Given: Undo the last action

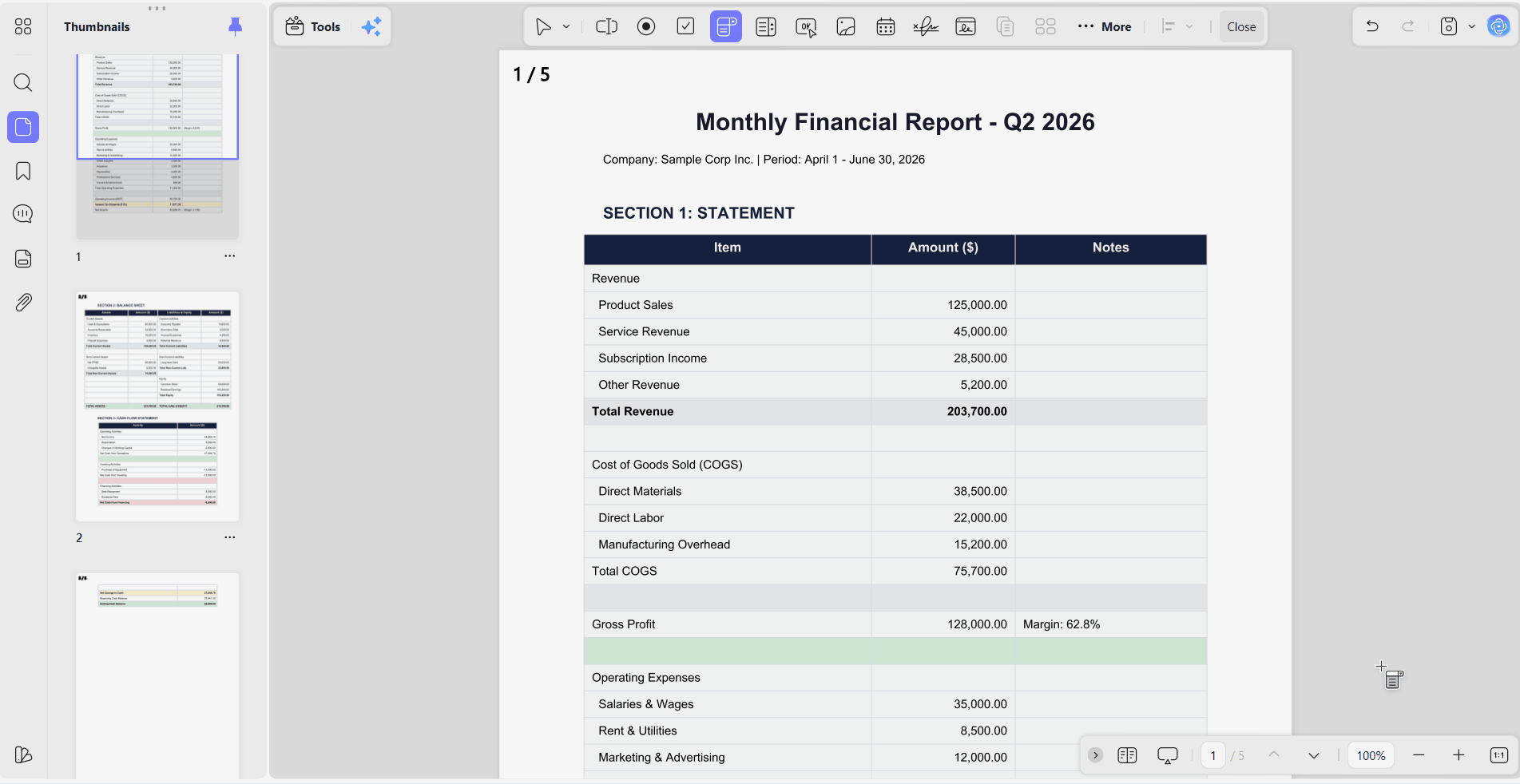Looking at the screenshot, I should [1372, 27].
